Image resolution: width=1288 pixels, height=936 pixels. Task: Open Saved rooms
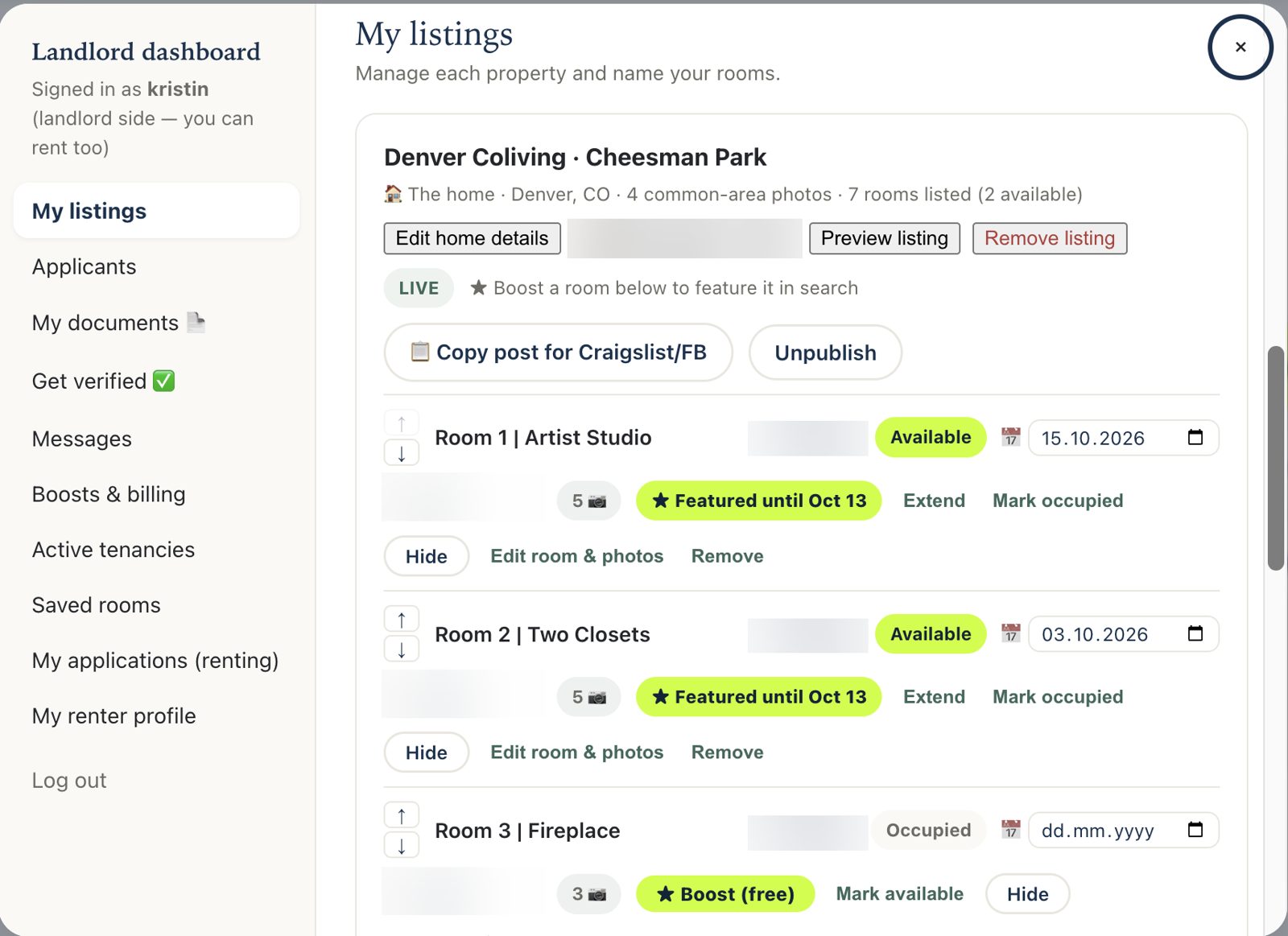tap(96, 605)
